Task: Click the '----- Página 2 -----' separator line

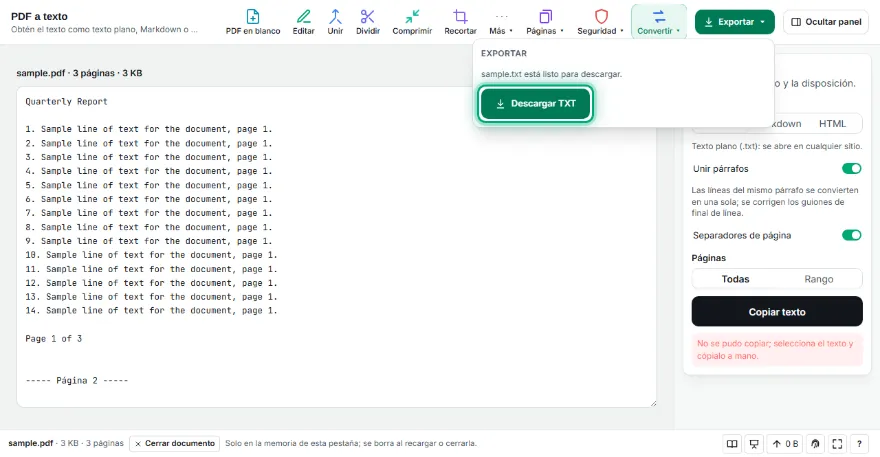Action: click(77, 381)
